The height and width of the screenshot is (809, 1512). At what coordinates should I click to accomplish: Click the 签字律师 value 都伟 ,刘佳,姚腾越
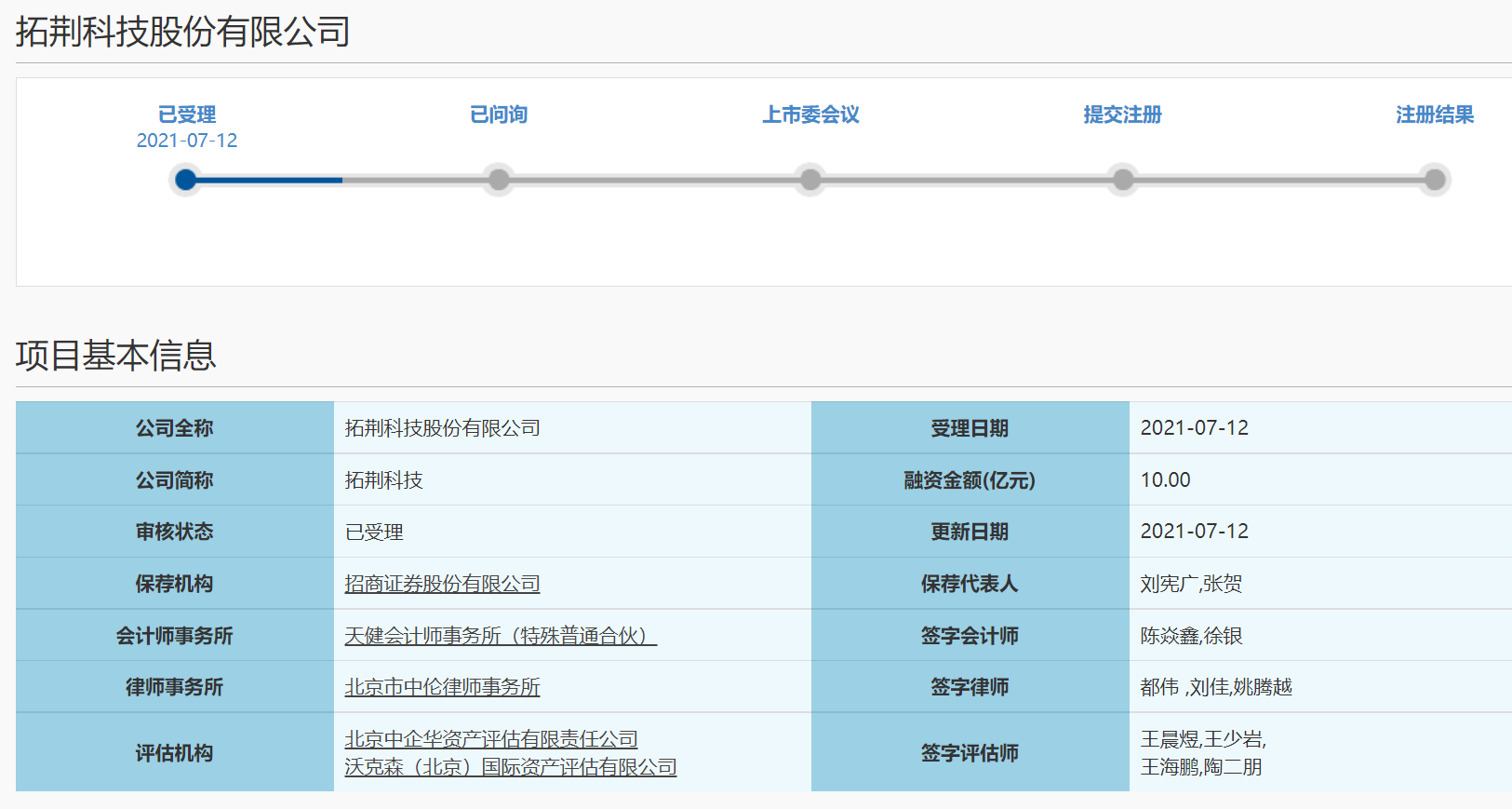[1216, 687]
